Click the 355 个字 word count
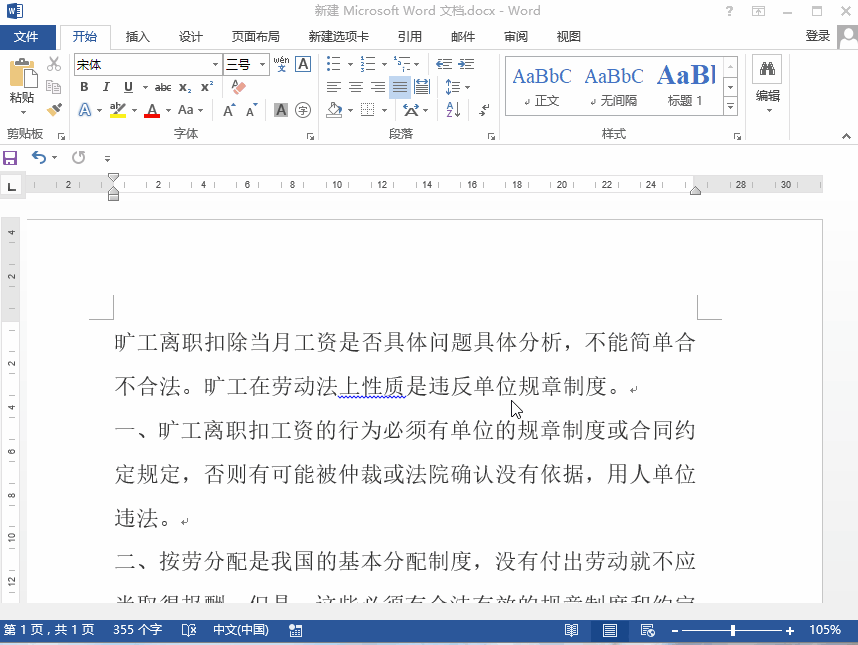Viewport: 858px width, 645px height. pyautogui.click(x=137, y=630)
